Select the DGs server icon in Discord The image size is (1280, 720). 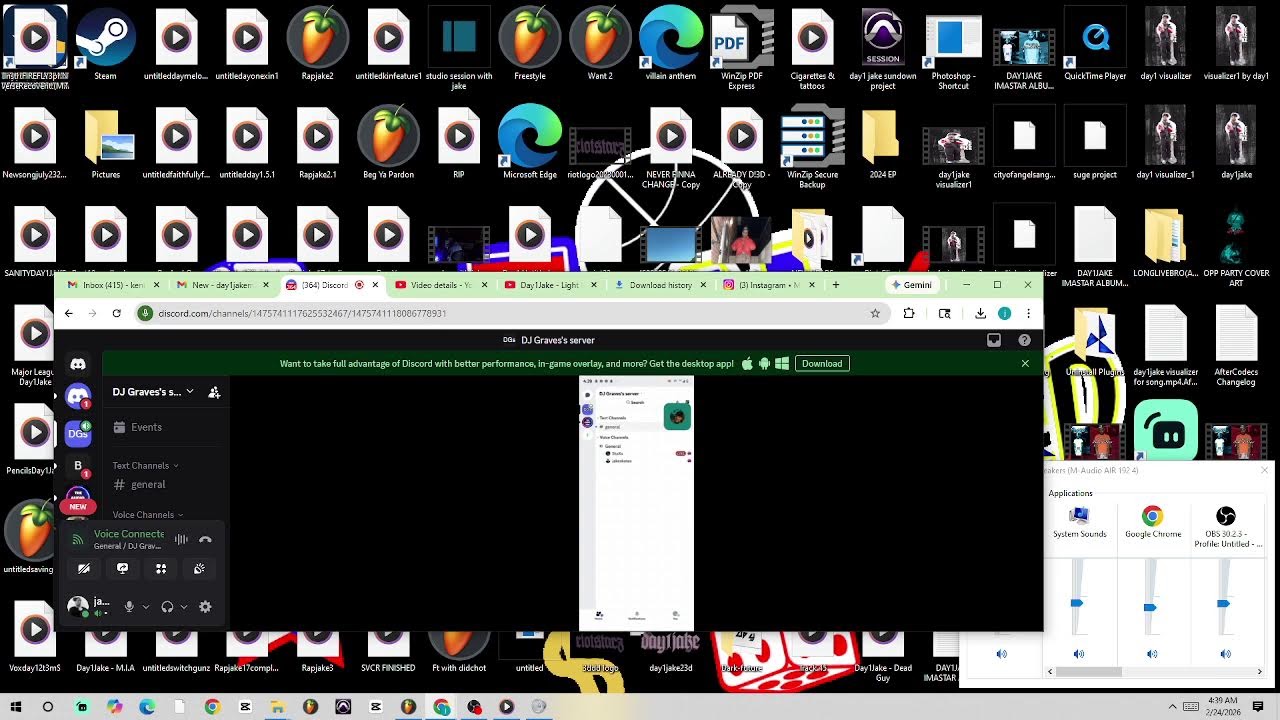(78, 433)
